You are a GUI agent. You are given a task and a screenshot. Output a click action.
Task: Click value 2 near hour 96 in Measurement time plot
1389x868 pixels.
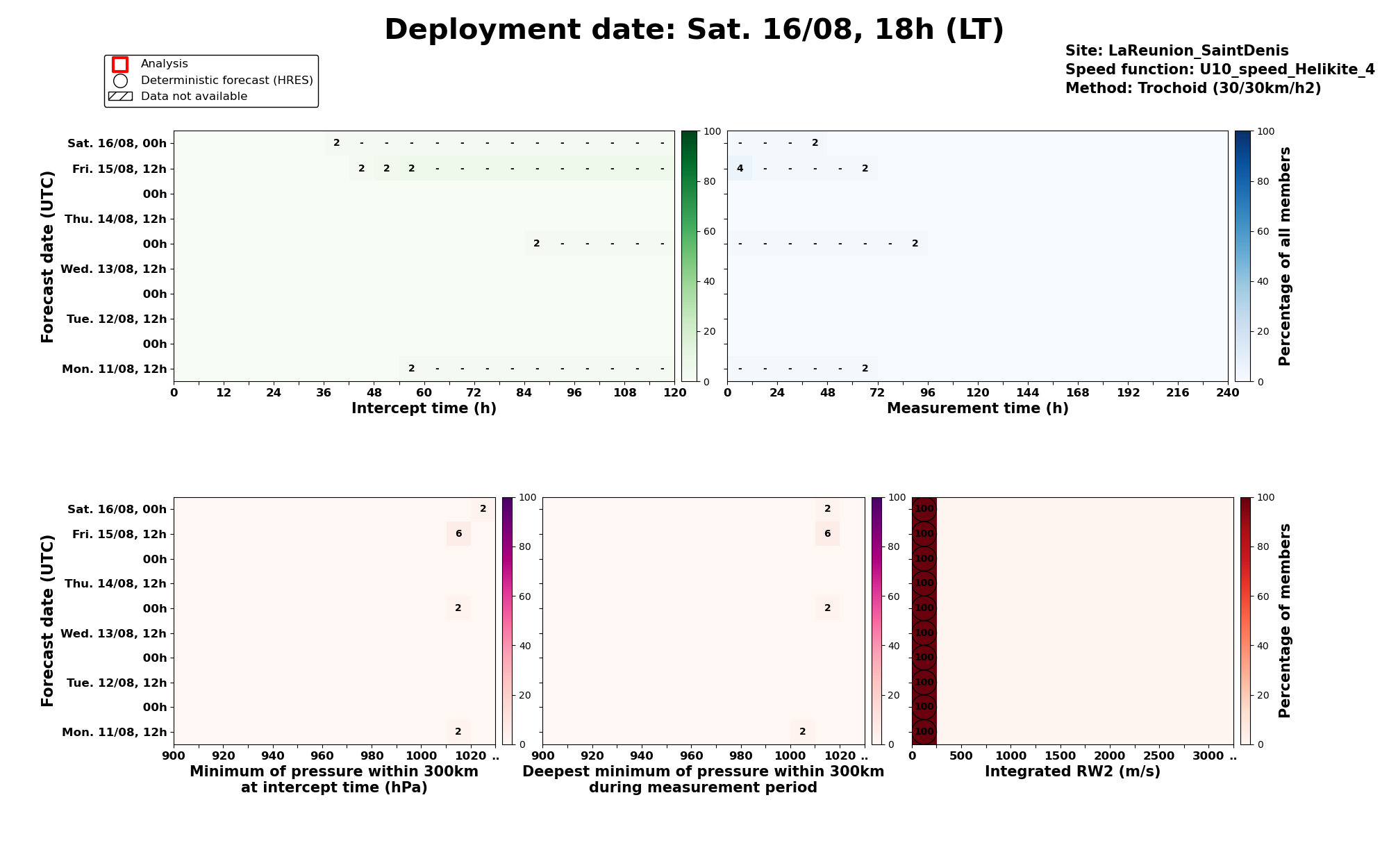click(x=915, y=244)
